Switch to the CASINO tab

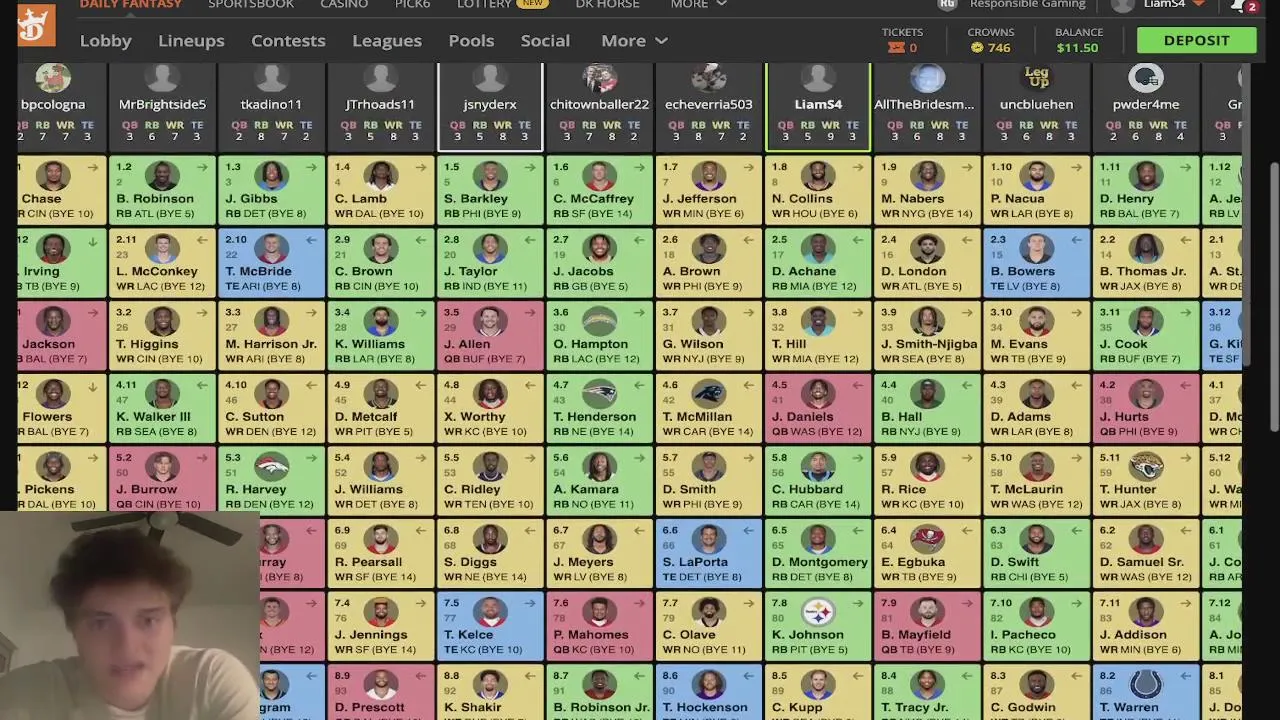point(344,5)
